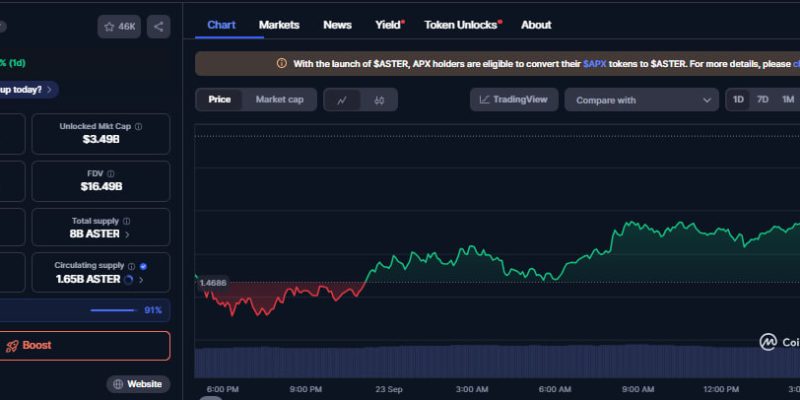The height and width of the screenshot is (400, 800).
Task: Open the Markets tab
Action: click(x=279, y=25)
